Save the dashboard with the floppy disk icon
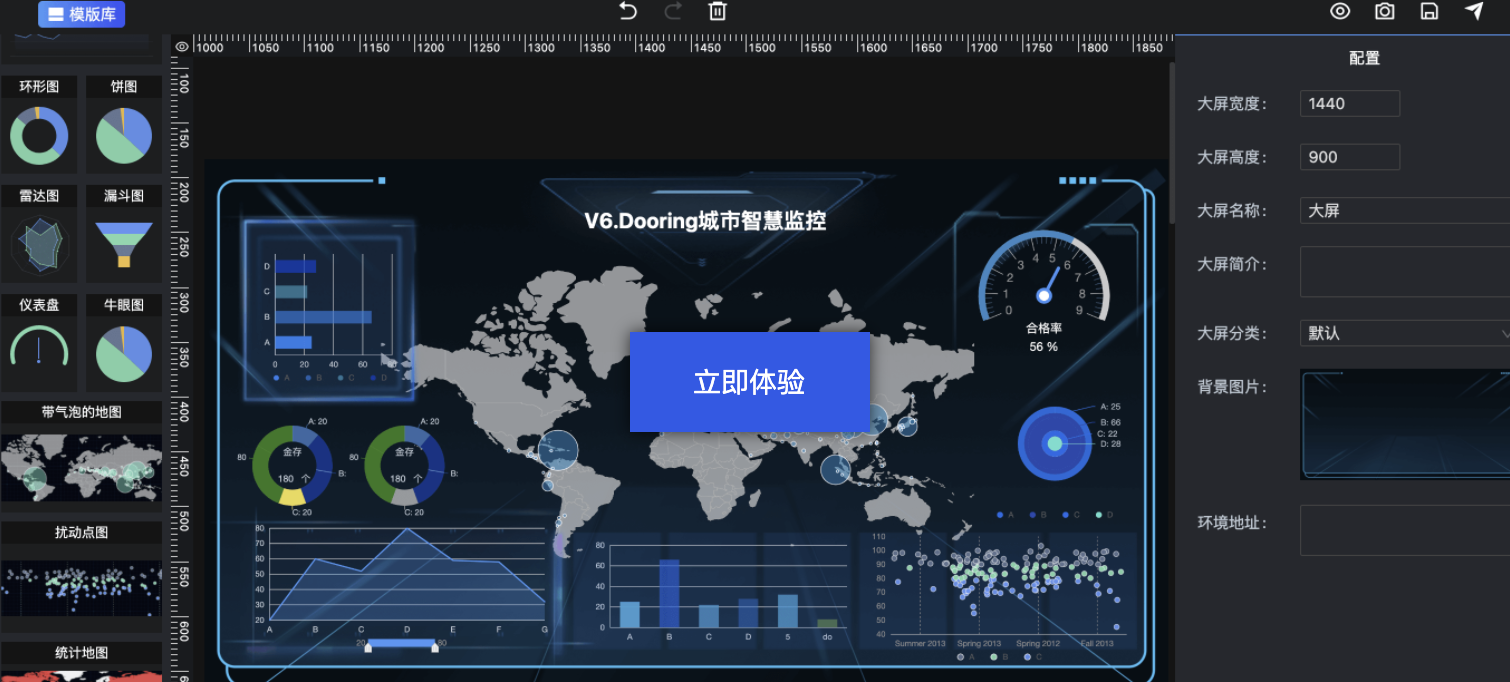This screenshot has width=1510, height=682. click(x=1430, y=11)
